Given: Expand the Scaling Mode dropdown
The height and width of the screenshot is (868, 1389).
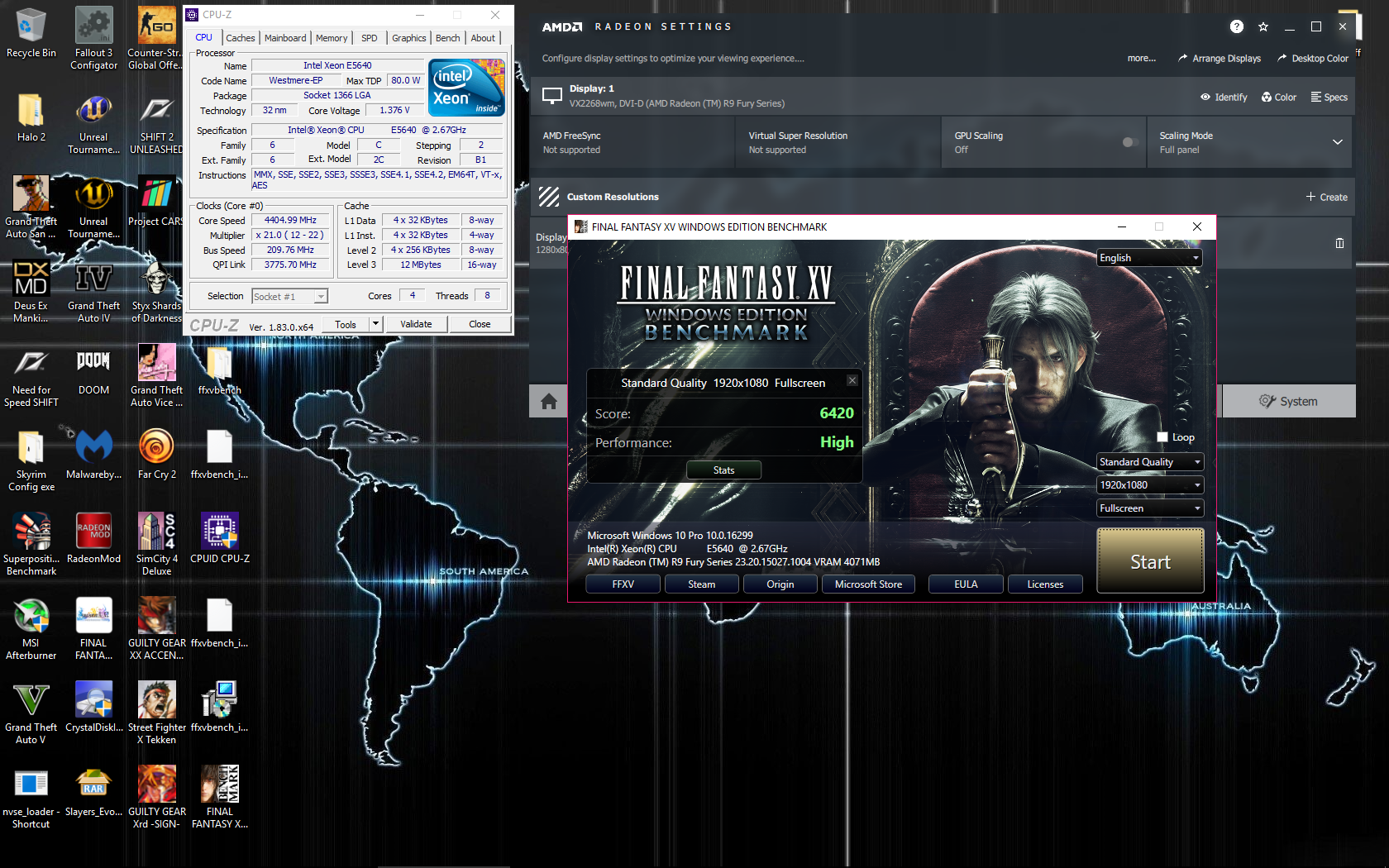Looking at the screenshot, I should pyautogui.click(x=1337, y=142).
